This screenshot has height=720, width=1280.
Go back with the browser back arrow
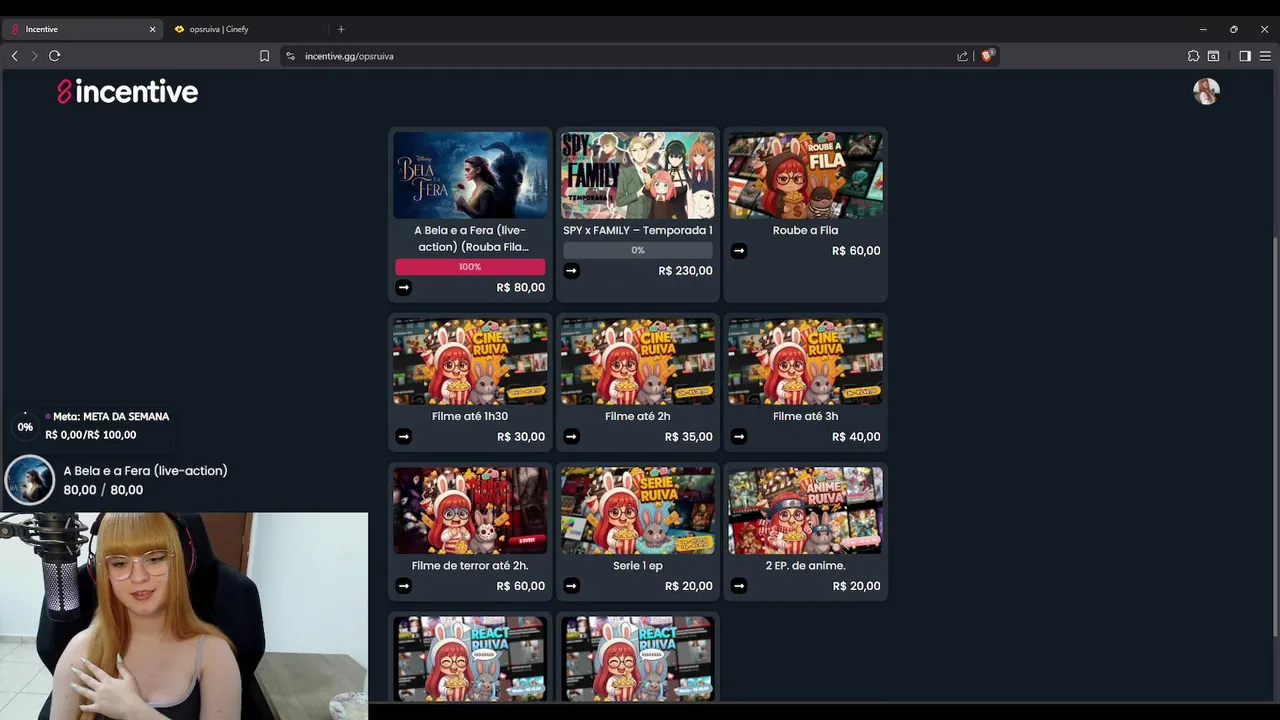14,56
